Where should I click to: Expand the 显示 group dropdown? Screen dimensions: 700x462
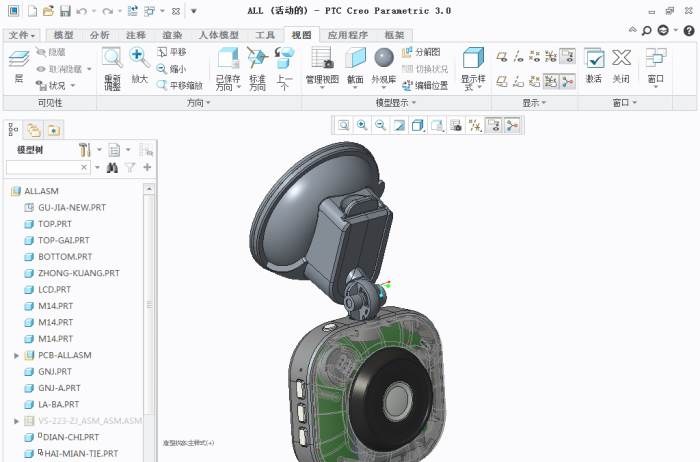534,103
